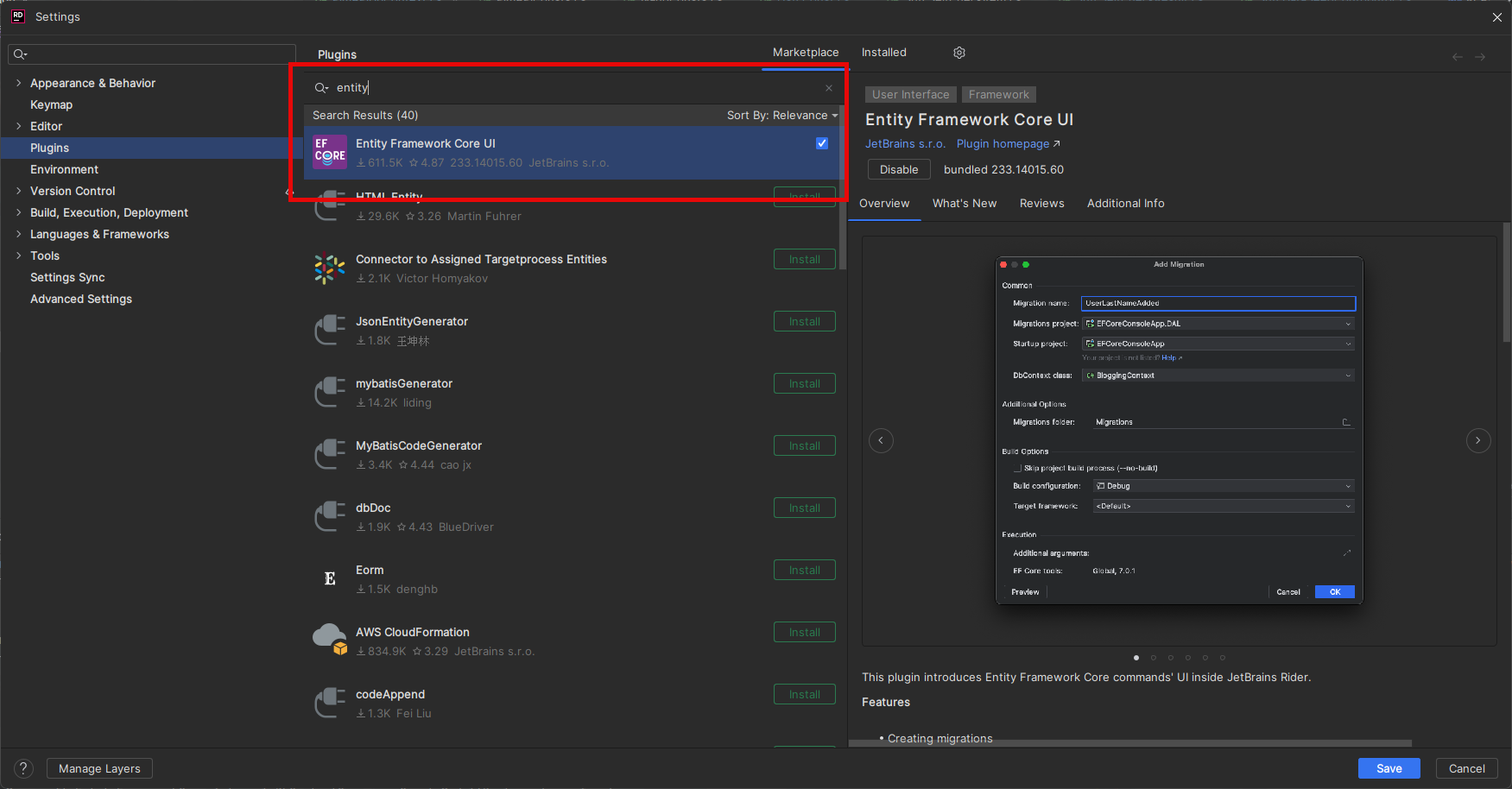Open the What's New tab
The image size is (1512, 789).
(x=965, y=204)
